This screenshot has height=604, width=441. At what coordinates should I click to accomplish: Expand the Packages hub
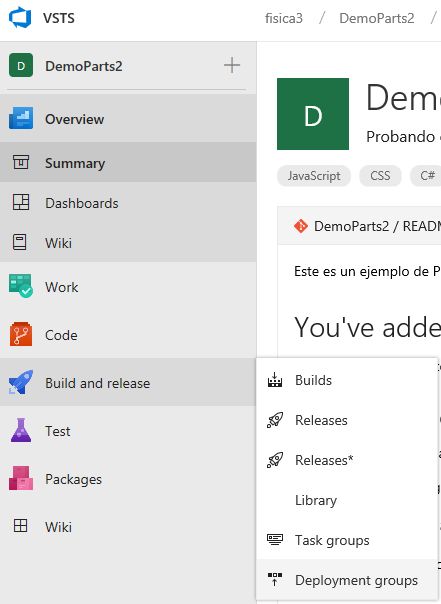click(128, 479)
